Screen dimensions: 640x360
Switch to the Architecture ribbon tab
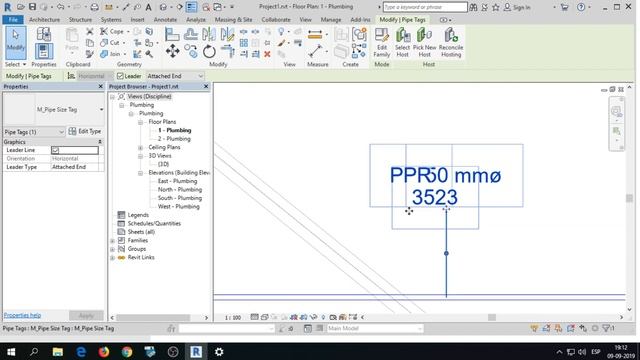[x=44, y=20]
